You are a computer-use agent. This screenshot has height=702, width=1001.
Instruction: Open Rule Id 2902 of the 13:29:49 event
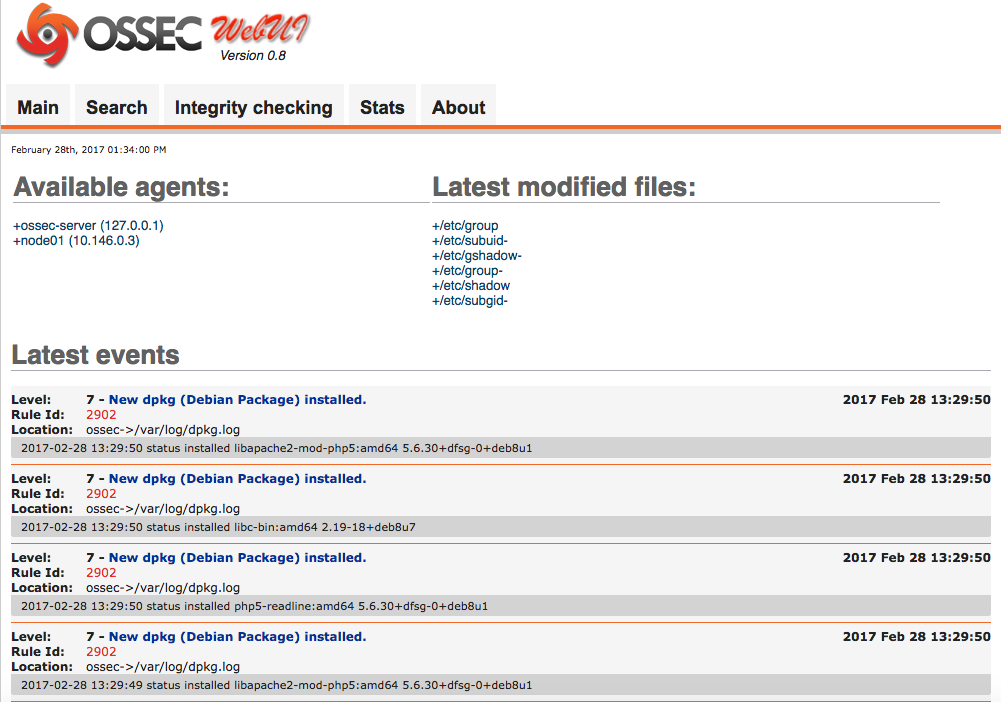click(102, 652)
